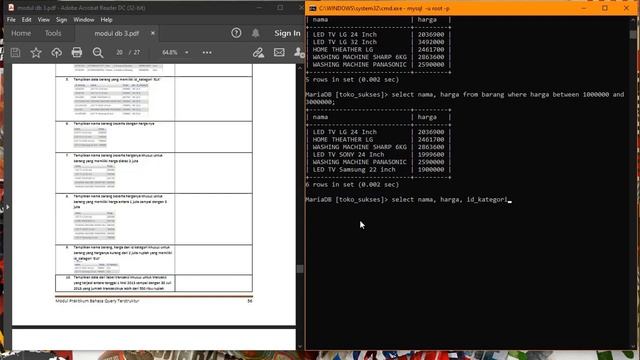Viewport: 640px width, 360px height.
Task: Open the Window menu in Acrobat Reader
Action: (84, 20)
